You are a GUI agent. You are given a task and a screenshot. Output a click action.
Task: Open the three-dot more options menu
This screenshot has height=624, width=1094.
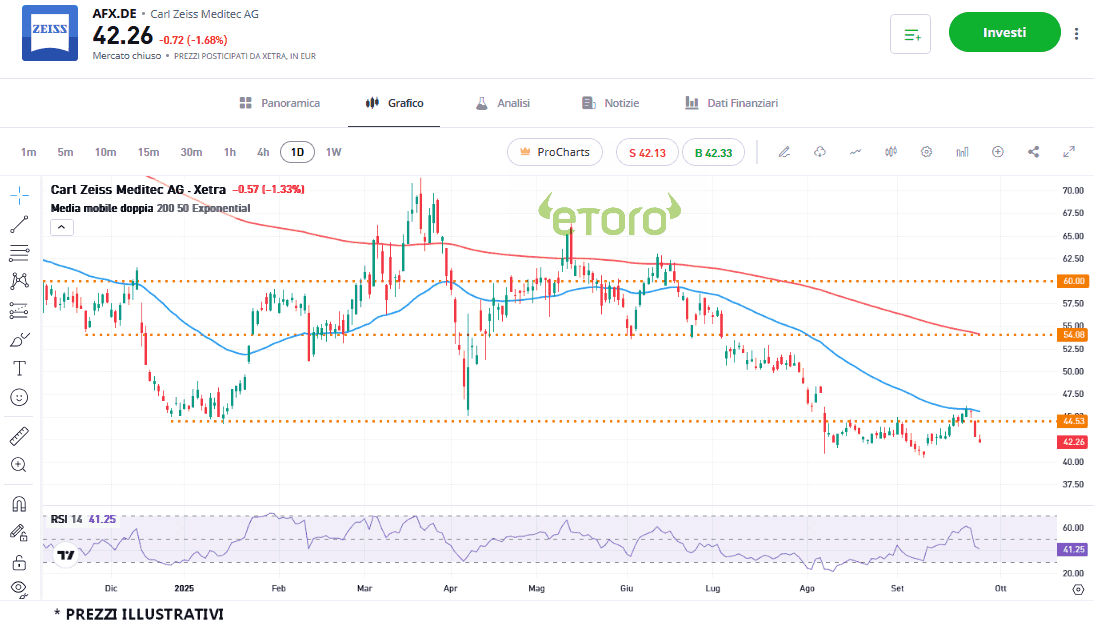pos(1076,33)
